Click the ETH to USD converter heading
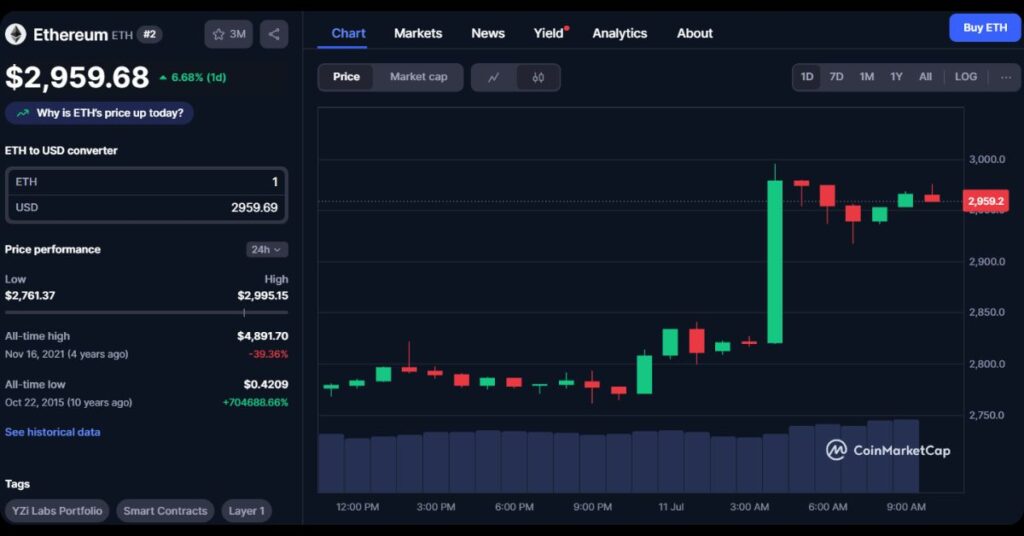 (x=61, y=151)
